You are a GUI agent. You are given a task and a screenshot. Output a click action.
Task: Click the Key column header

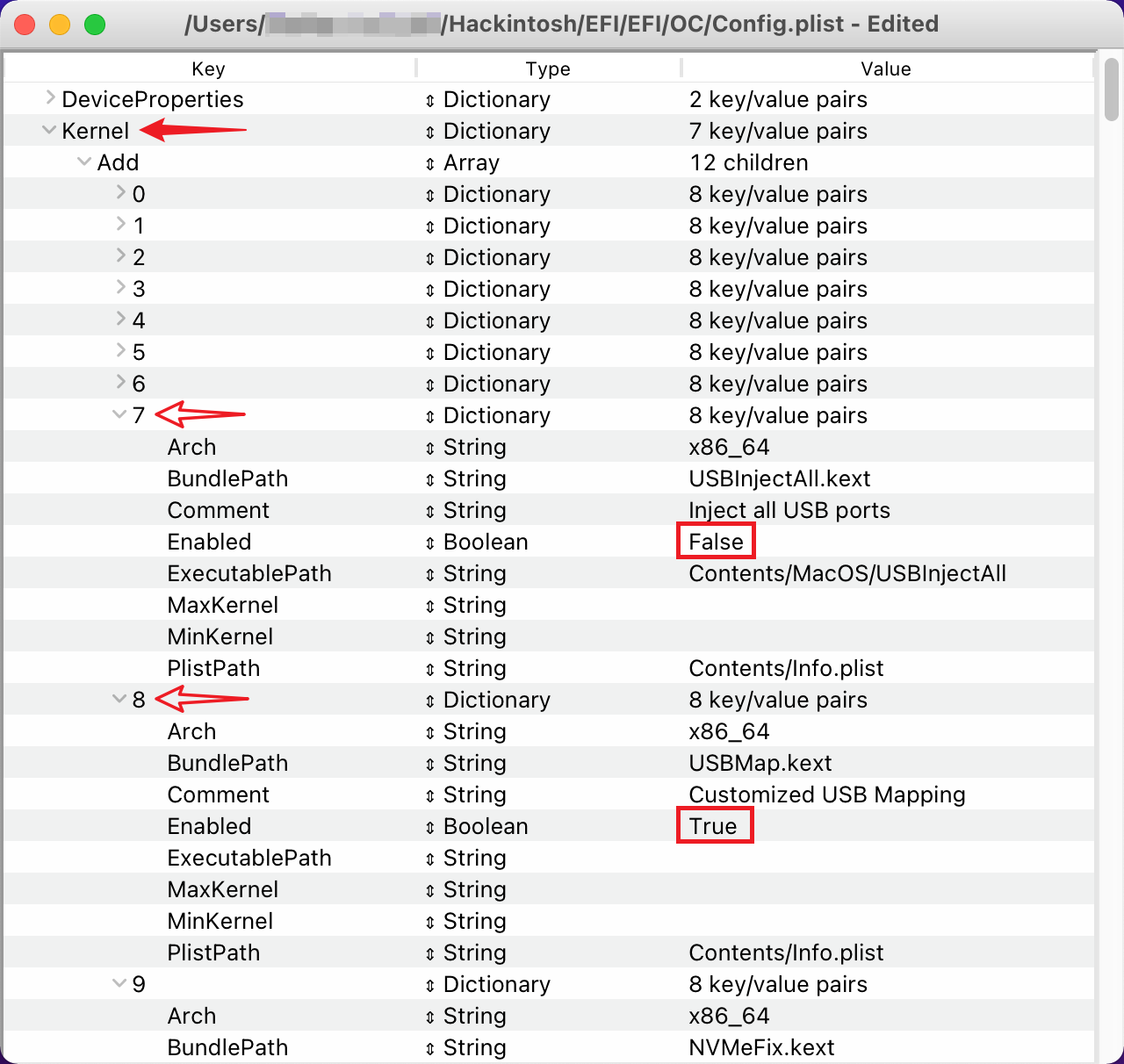208,68
